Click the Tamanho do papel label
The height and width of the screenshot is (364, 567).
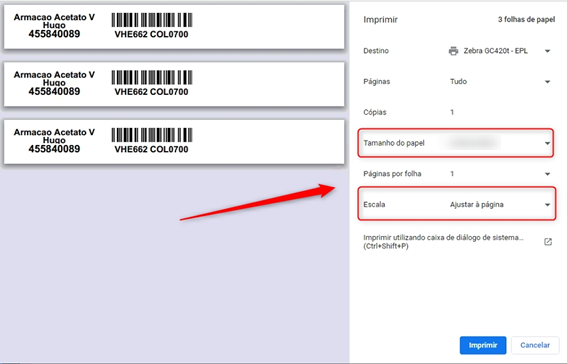394,143
